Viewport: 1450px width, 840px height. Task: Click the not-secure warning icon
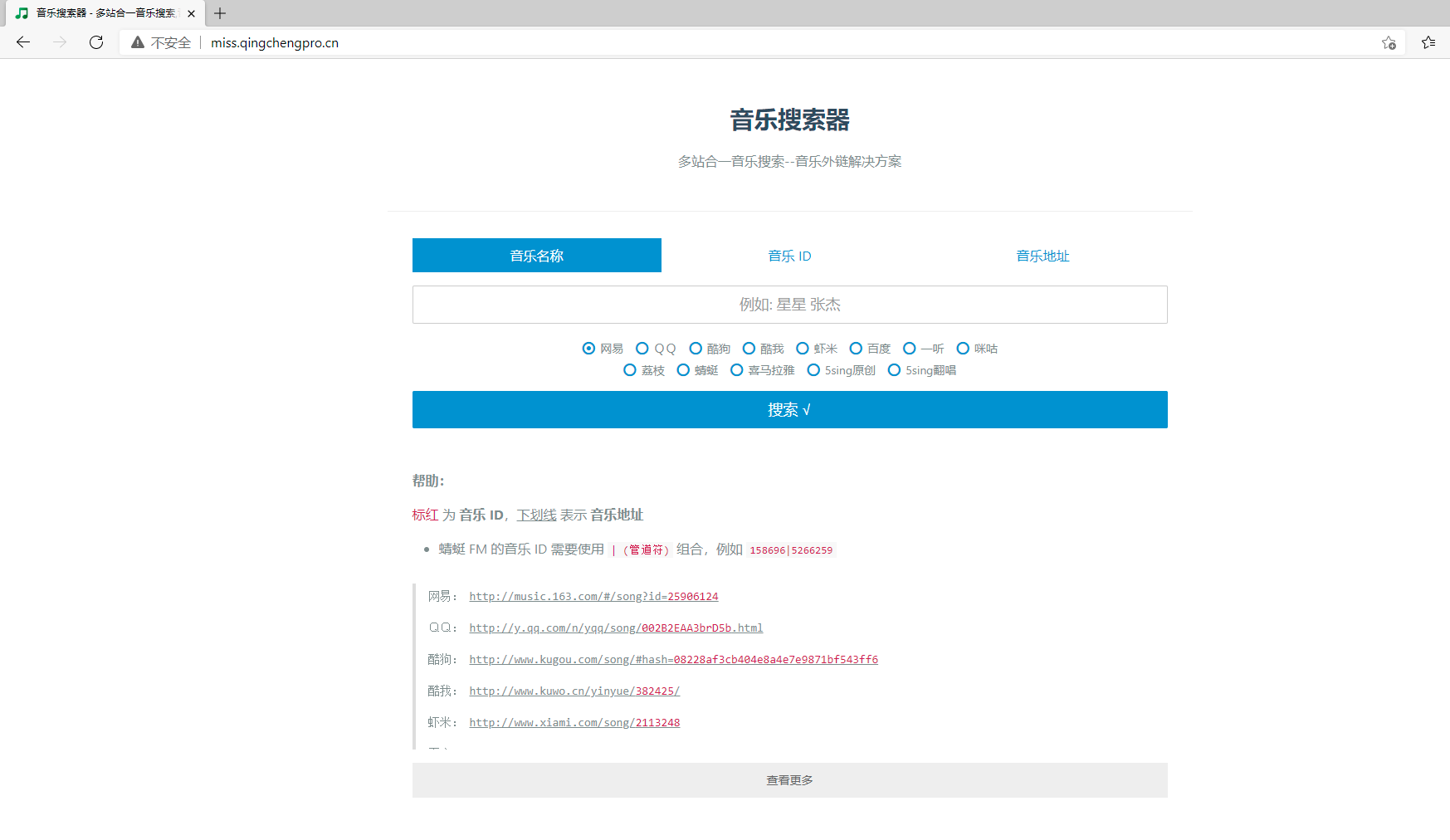click(138, 42)
